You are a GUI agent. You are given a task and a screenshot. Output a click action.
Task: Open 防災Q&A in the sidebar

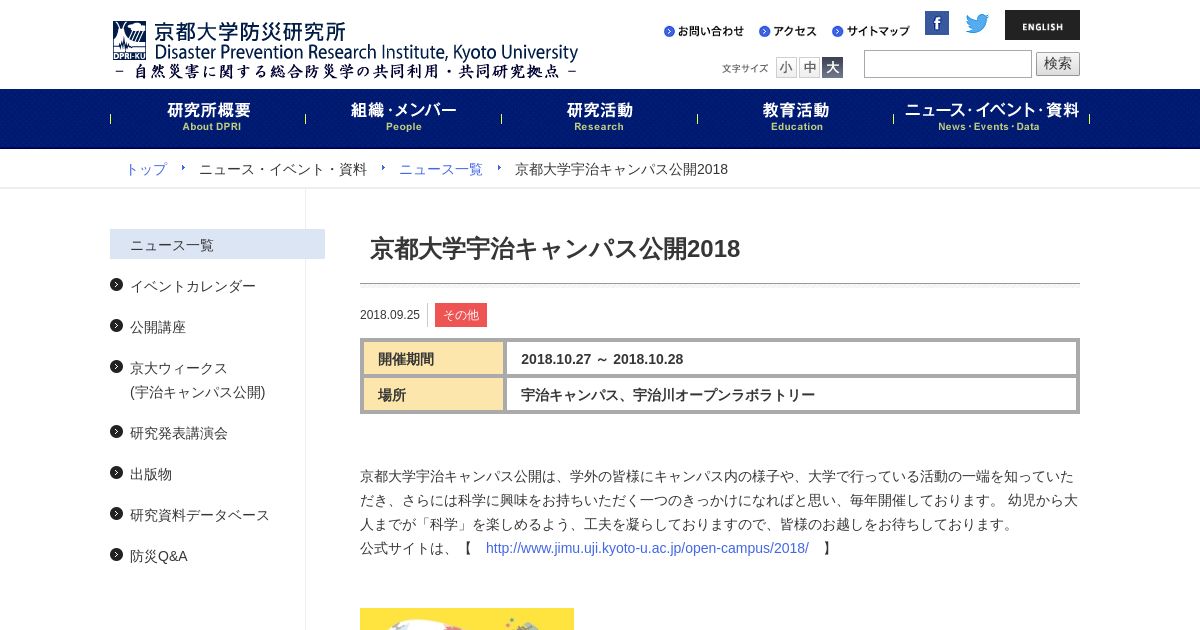coord(159,556)
